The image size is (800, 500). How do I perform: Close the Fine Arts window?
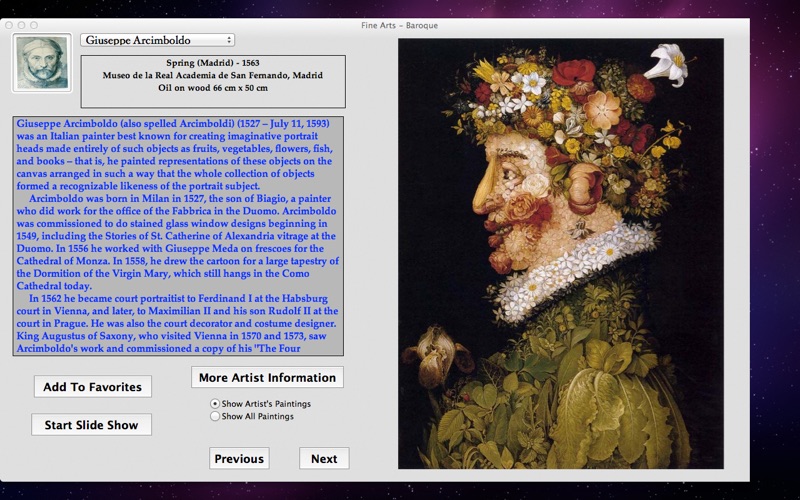[8, 24]
